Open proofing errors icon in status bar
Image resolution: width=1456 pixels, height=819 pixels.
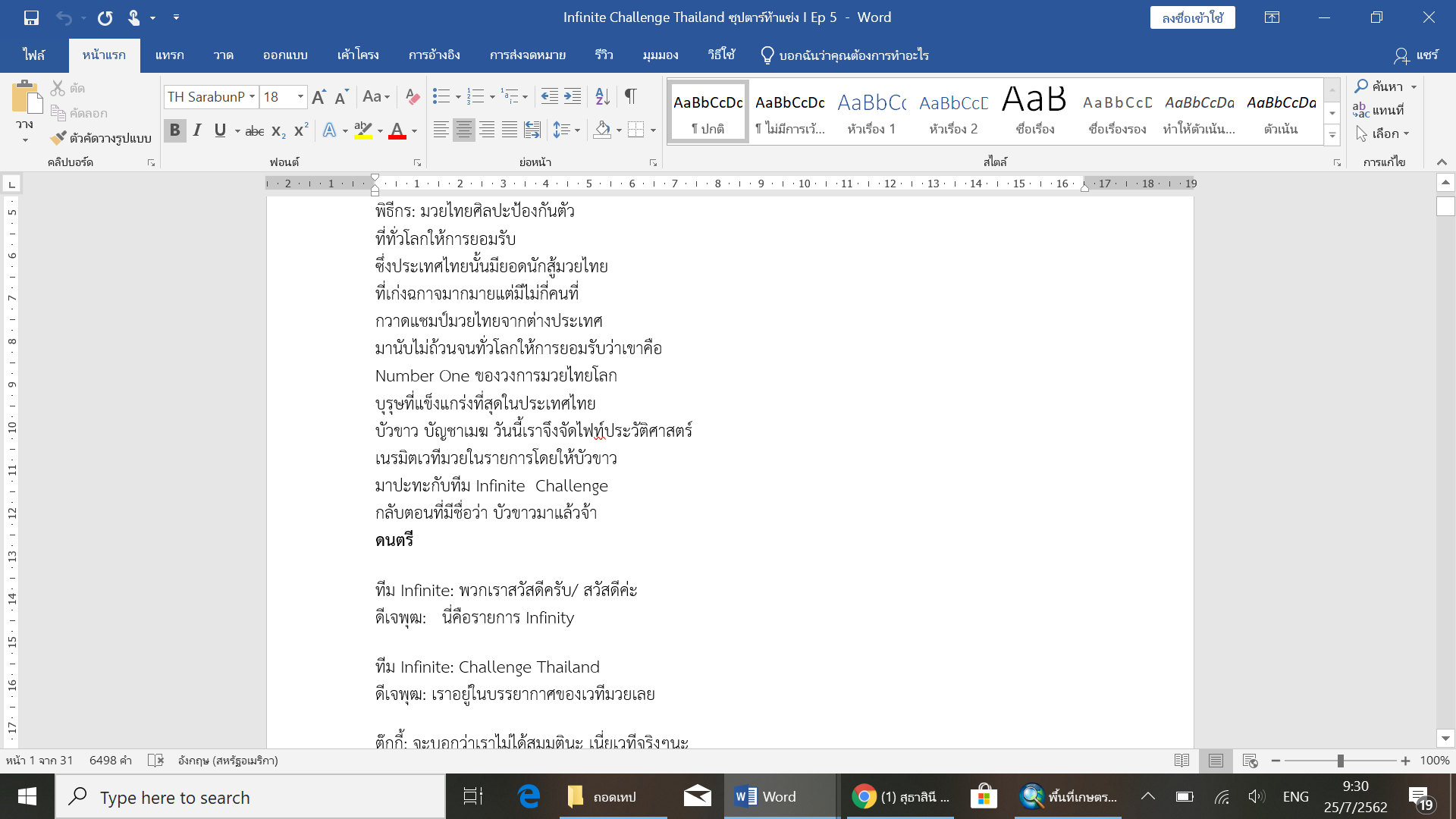[155, 761]
